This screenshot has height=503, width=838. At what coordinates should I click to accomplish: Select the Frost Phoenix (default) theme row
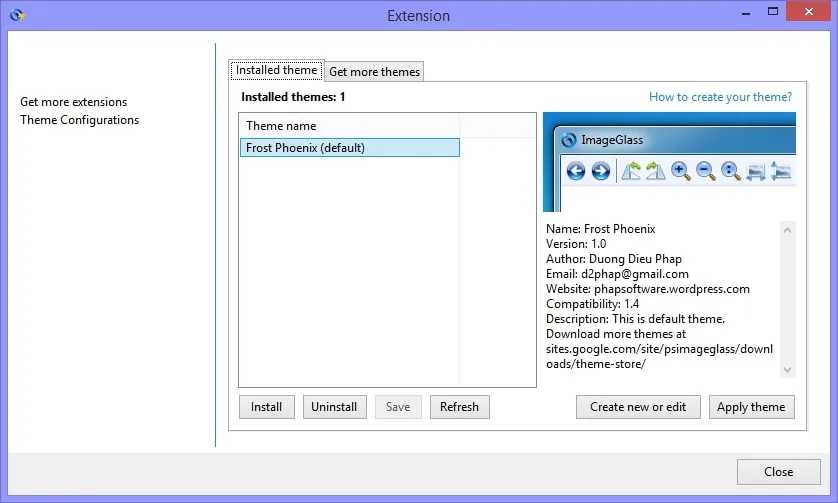pos(350,148)
